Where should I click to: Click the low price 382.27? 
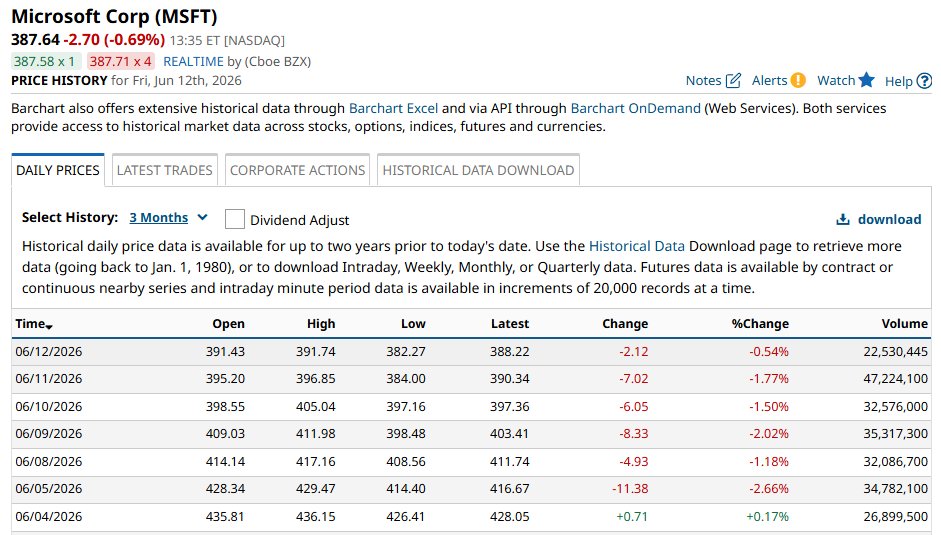tap(406, 352)
